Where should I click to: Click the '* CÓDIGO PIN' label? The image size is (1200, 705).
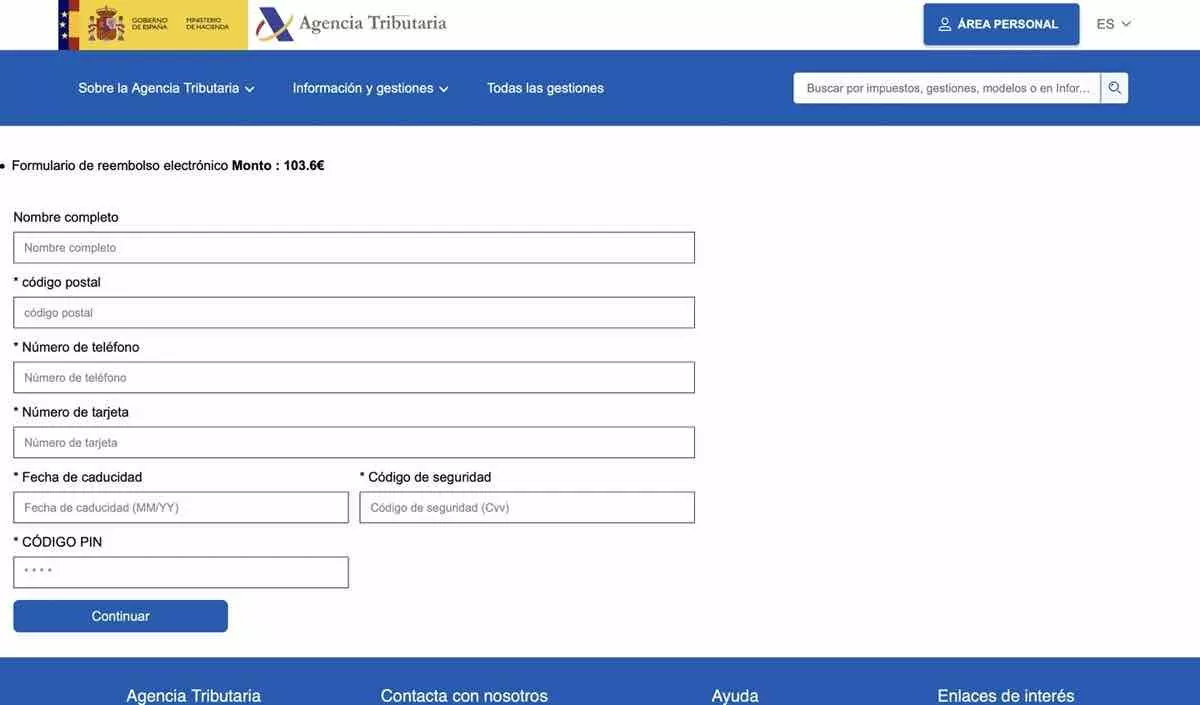pyautogui.click(x=58, y=542)
